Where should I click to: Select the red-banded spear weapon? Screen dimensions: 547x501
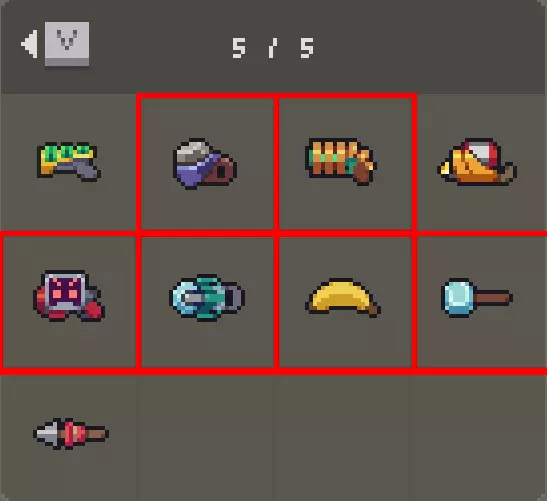(x=71, y=434)
